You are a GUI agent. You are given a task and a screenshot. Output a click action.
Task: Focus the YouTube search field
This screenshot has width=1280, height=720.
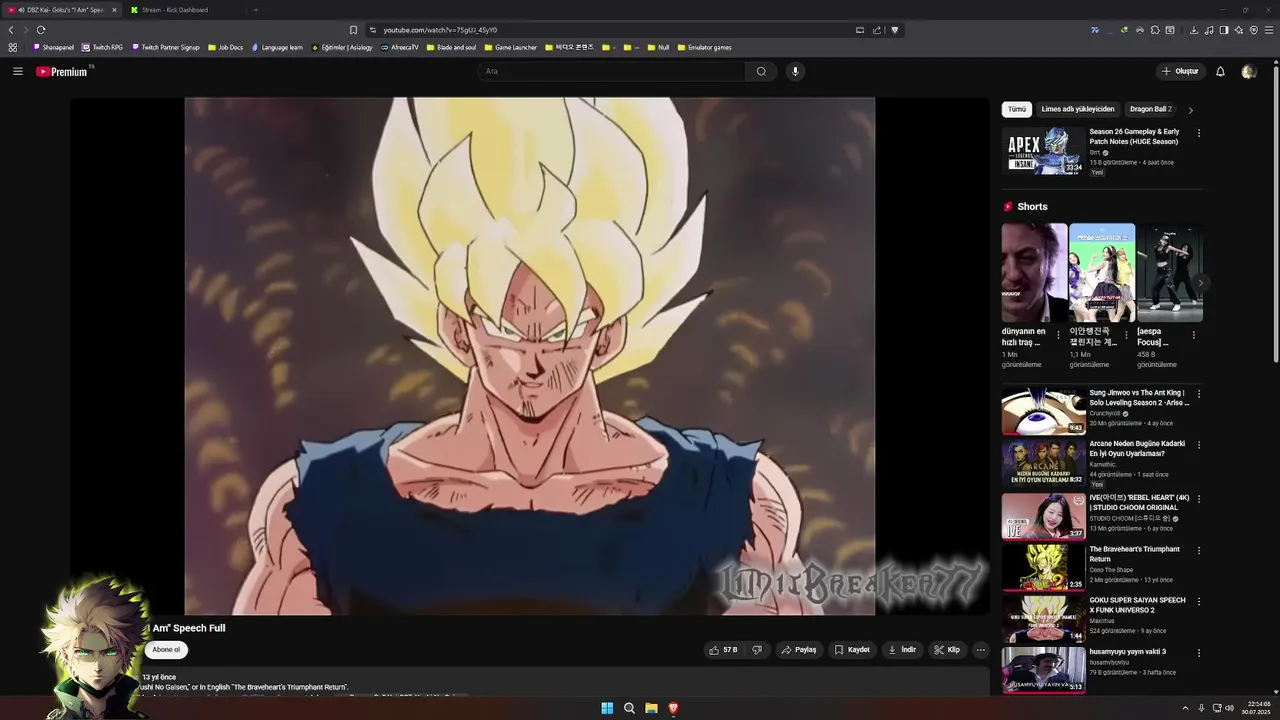click(x=612, y=71)
